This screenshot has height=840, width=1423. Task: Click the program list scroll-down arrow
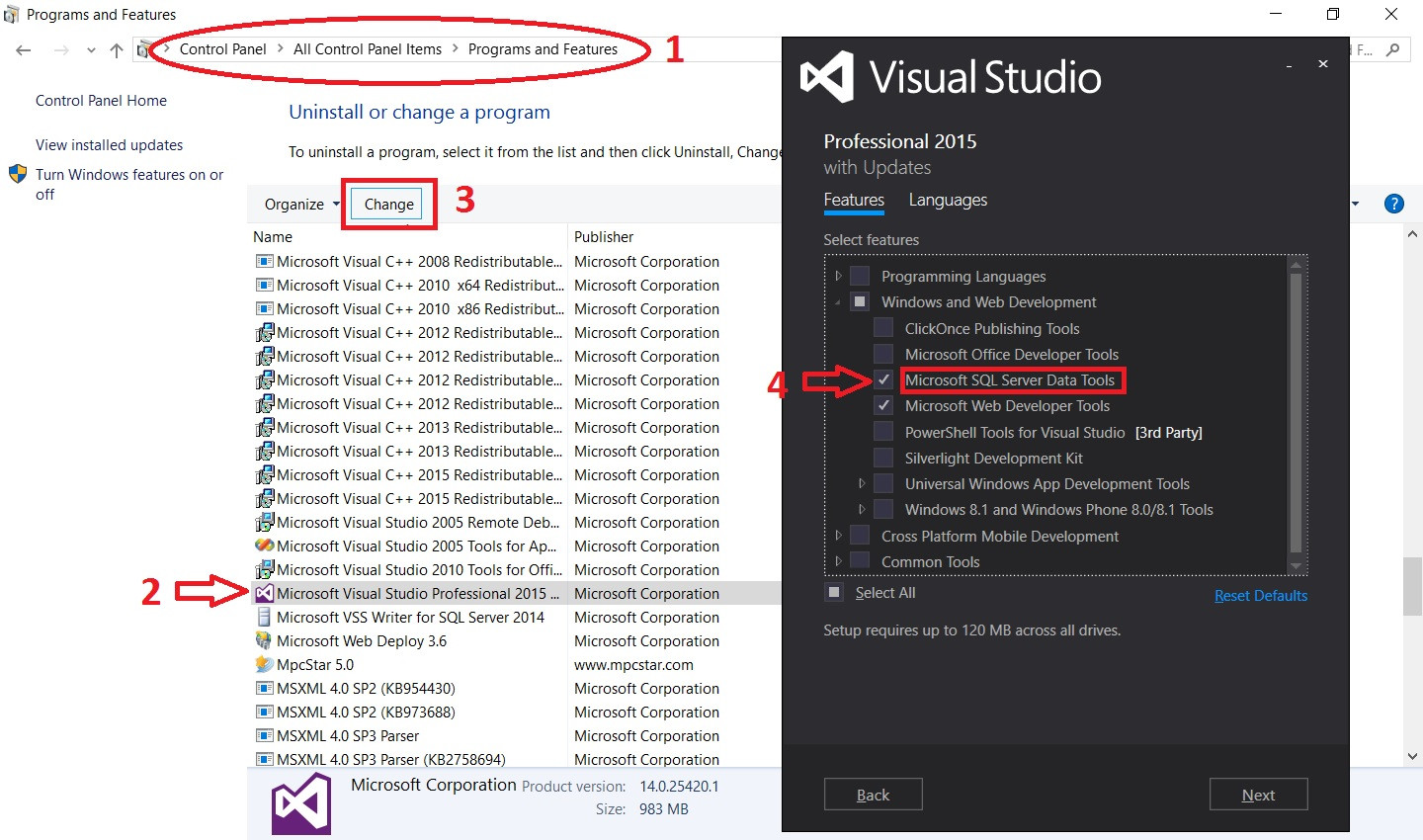1412,757
